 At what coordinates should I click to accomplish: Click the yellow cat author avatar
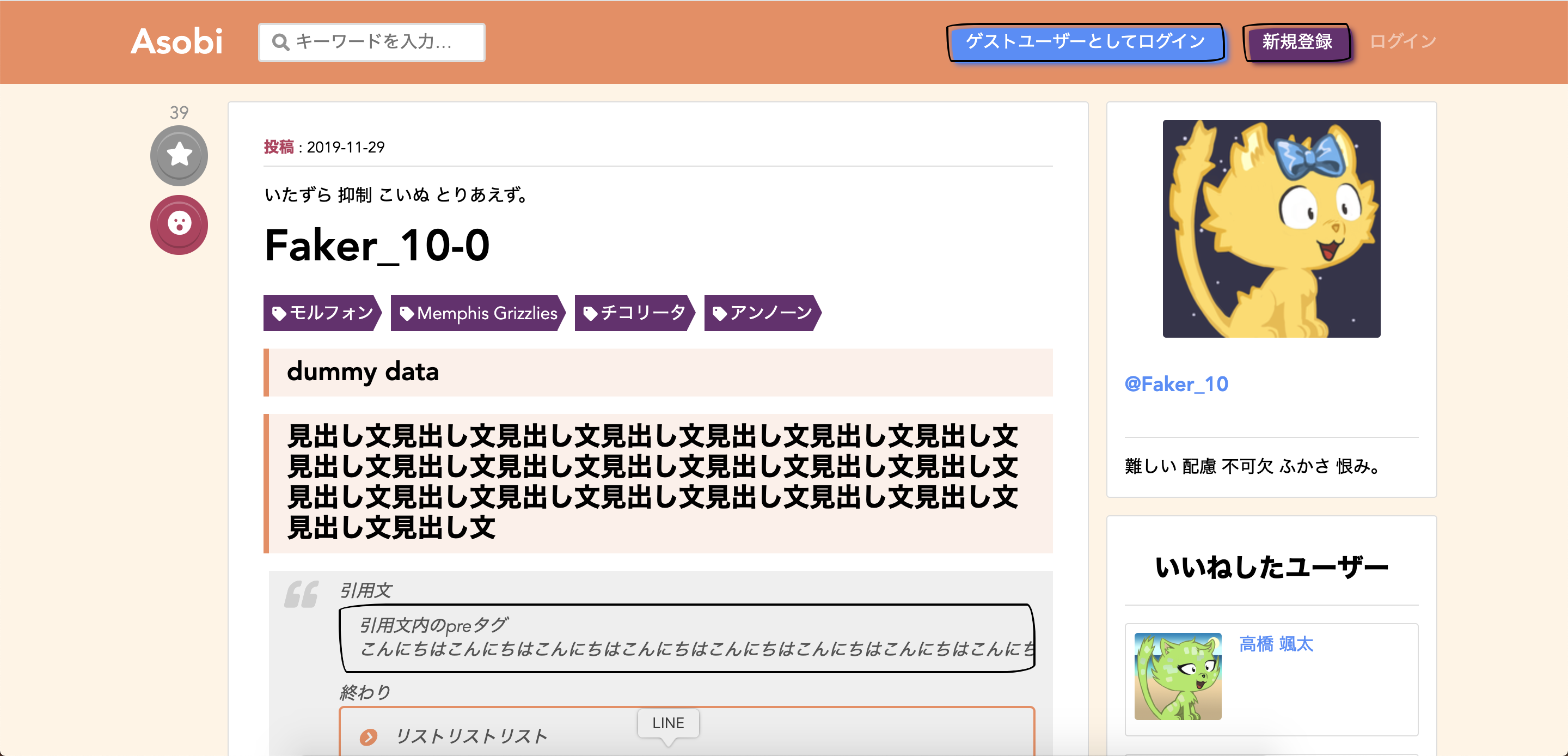click(x=1271, y=228)
